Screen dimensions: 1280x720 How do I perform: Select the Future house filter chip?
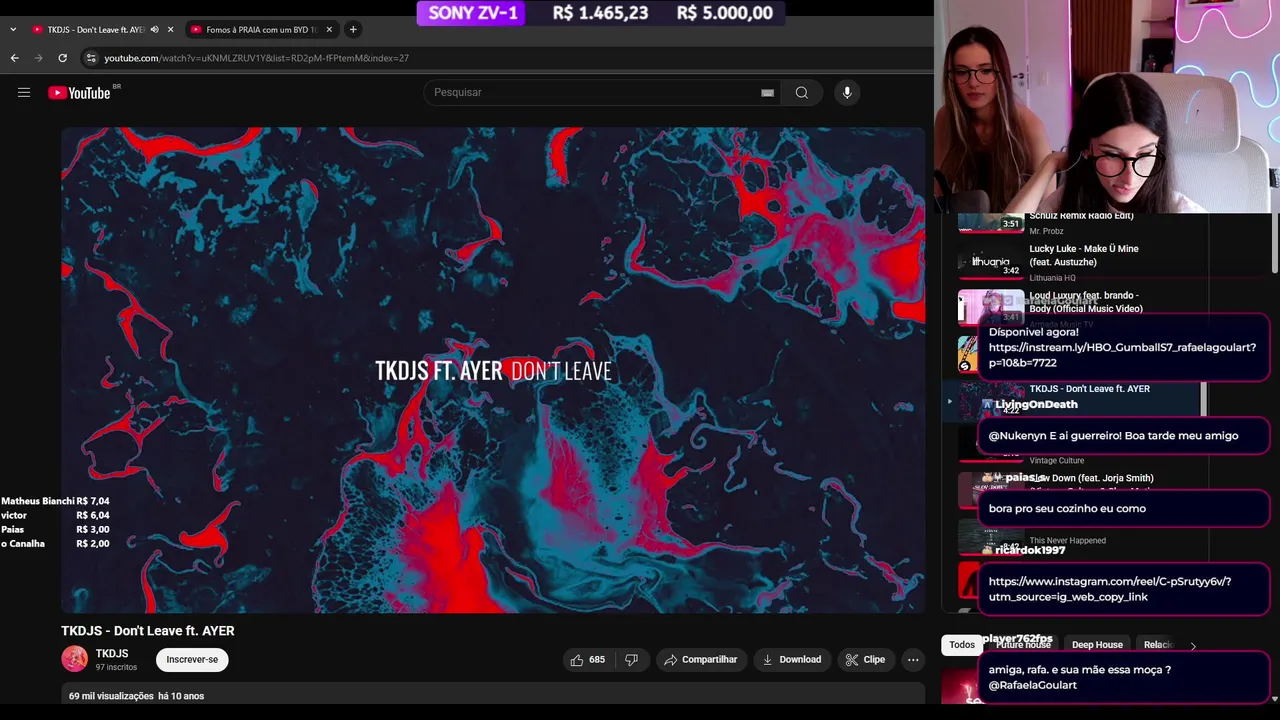(1023, 645)
